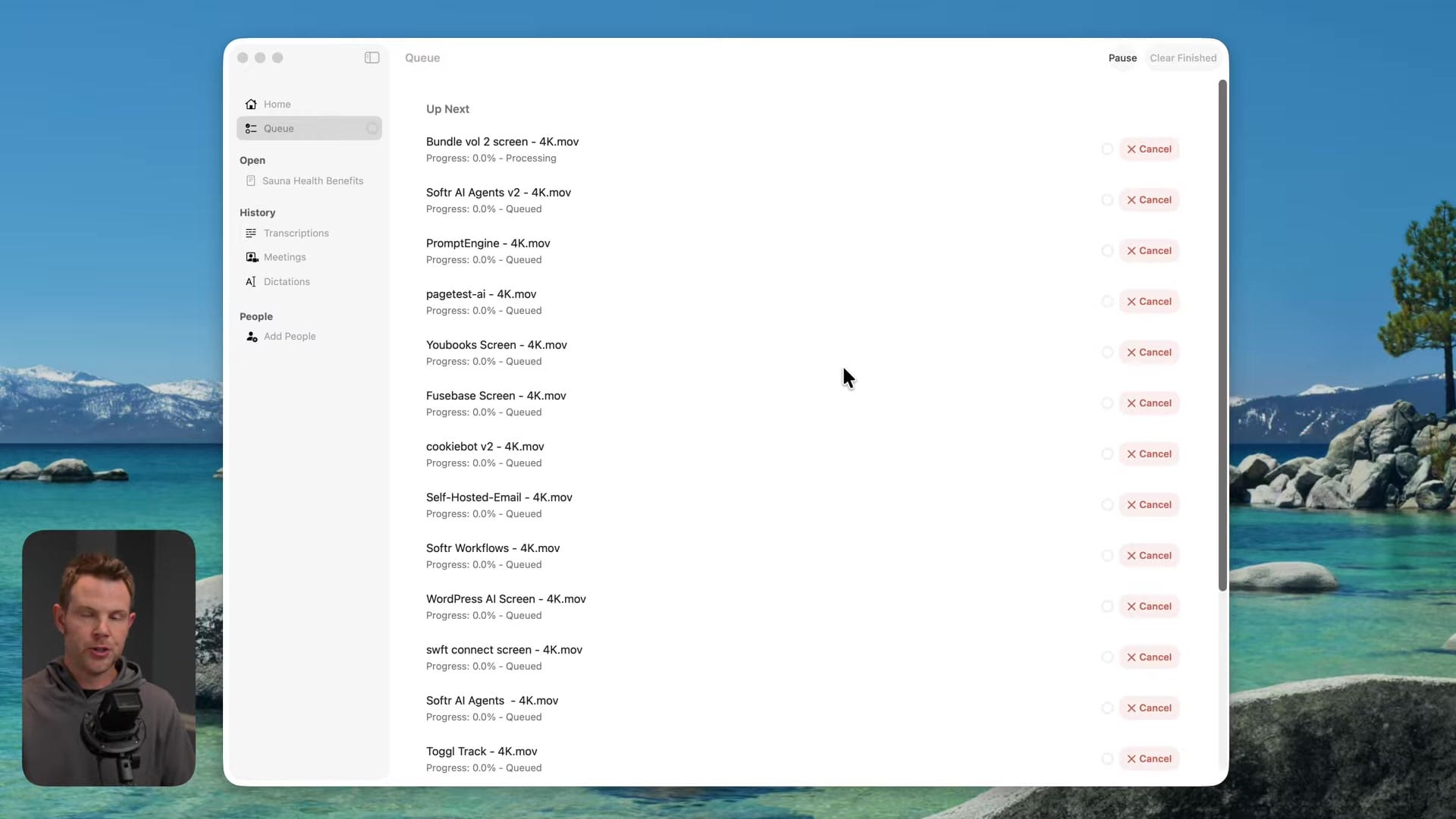Image resolution: width=1456 pixels, height=819 pixels.
Task: Select the Self-Hosted-Email - 4K.mov title
Action: [x=499, y=497]
